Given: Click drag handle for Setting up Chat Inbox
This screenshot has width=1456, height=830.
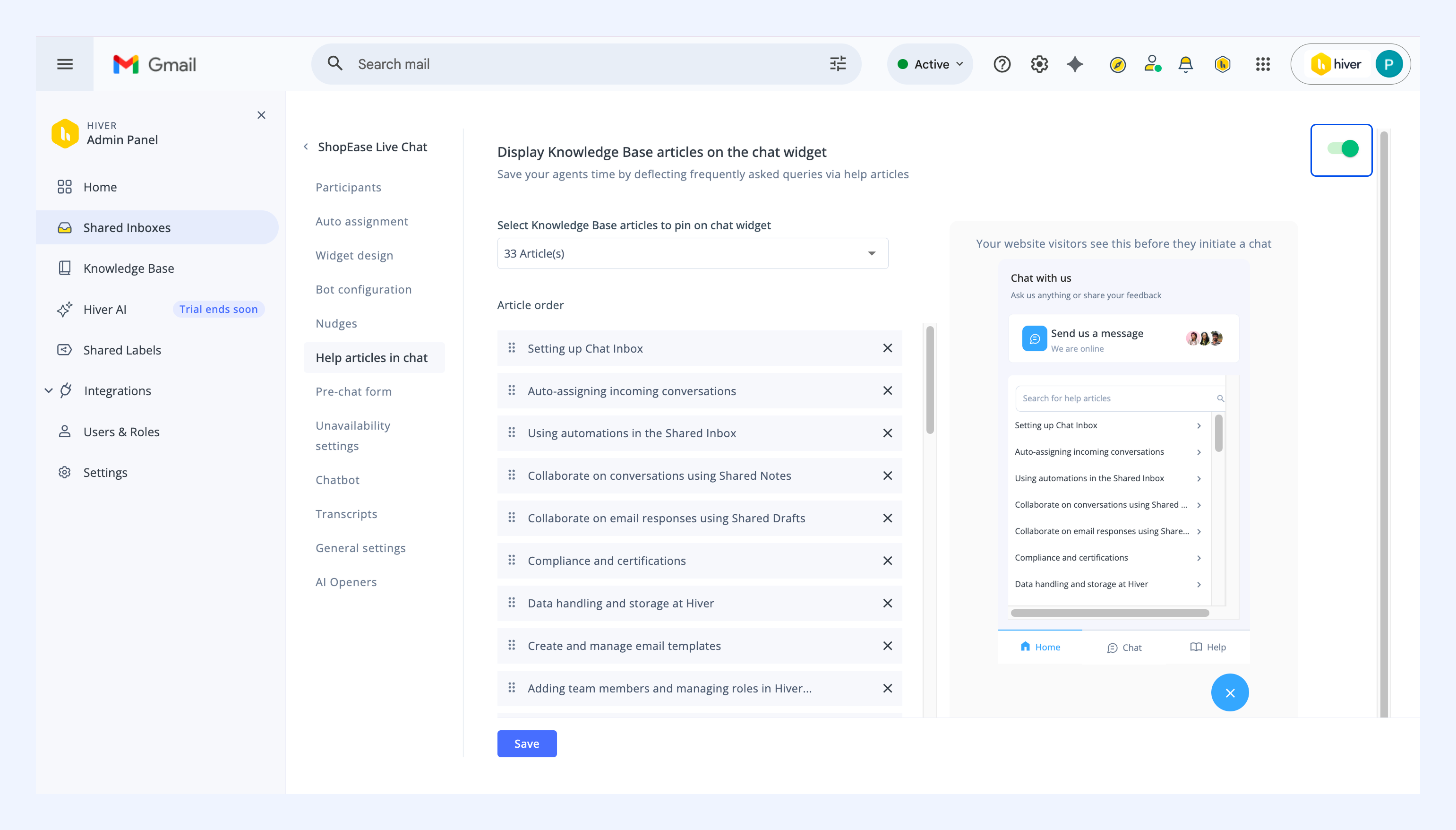Looking at the screenshot, I should (512, 348).
